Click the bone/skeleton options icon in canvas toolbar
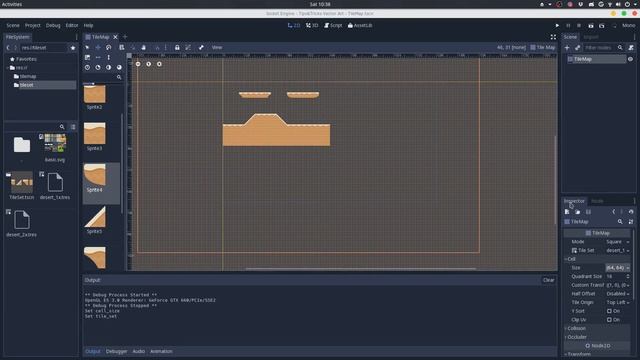Image resolution: width=640 pixels, height=360 pixels. coord(201,47)
